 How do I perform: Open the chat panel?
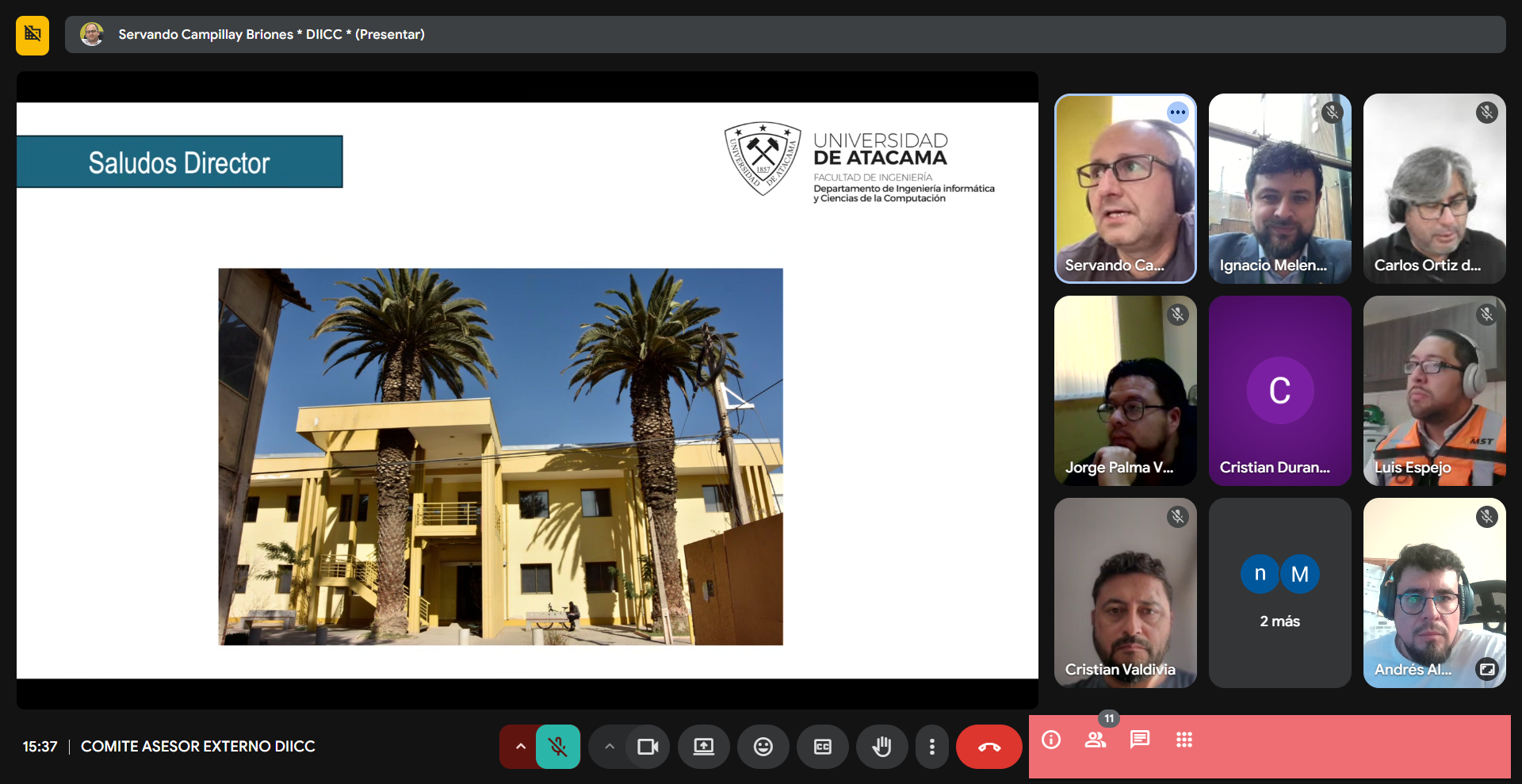pyautogui.click(x=1140, y=740)
